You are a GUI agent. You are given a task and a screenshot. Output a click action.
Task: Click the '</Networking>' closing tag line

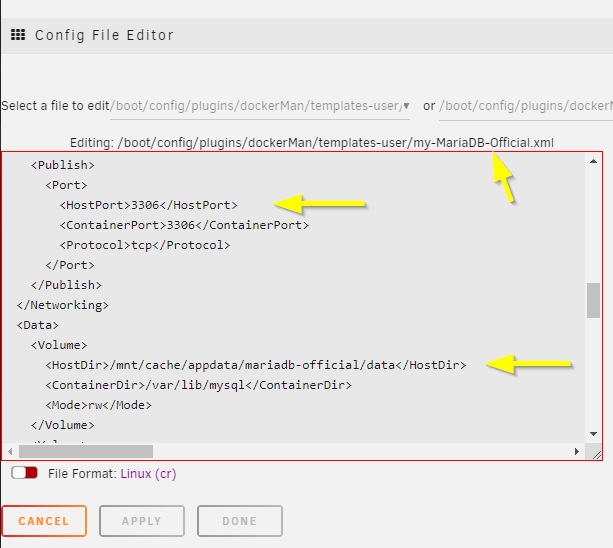click(63, 305)
